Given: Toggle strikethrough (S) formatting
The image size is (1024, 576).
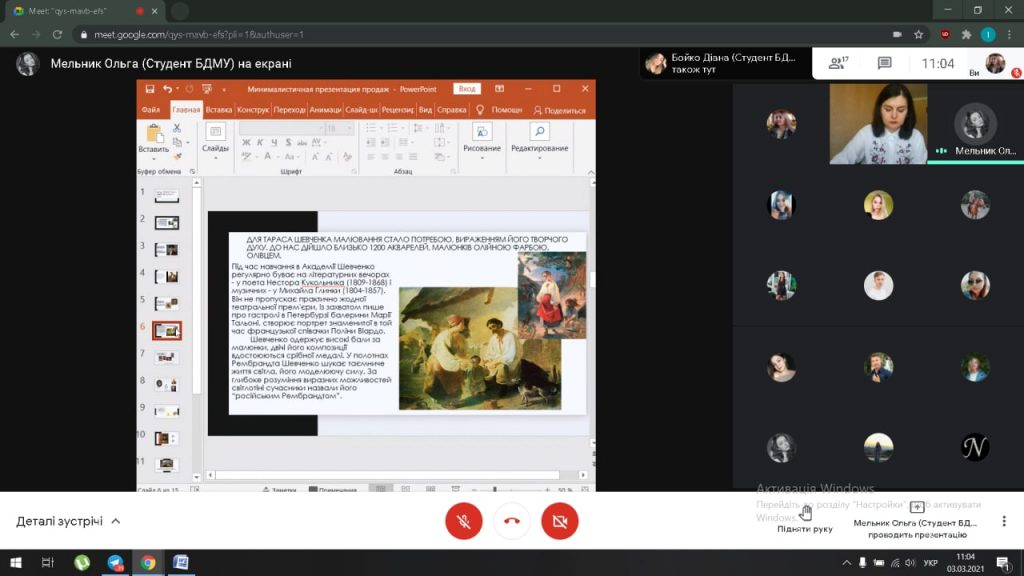Looking at the screenshot, I should click(x=288, y=142).
